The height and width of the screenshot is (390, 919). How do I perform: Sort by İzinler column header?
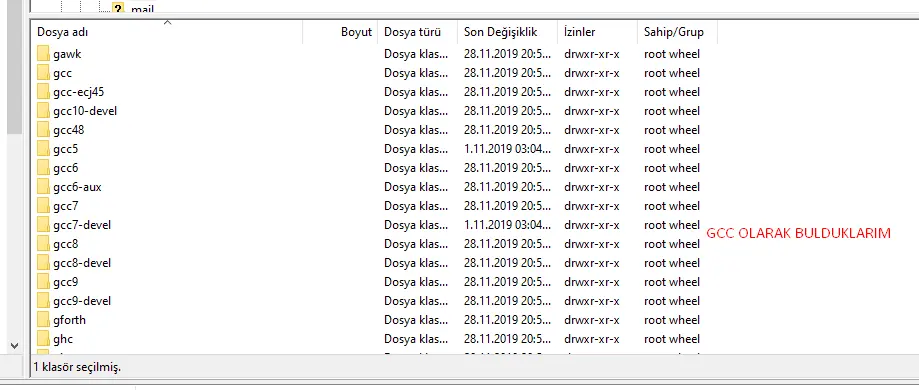tap(597, 32)
